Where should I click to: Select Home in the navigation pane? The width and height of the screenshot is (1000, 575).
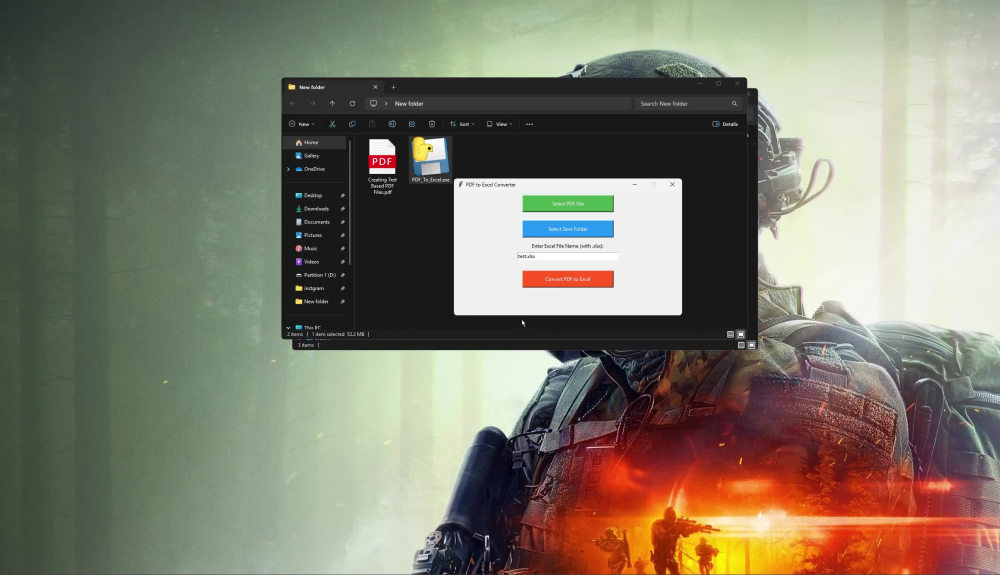tap(315, 142)
